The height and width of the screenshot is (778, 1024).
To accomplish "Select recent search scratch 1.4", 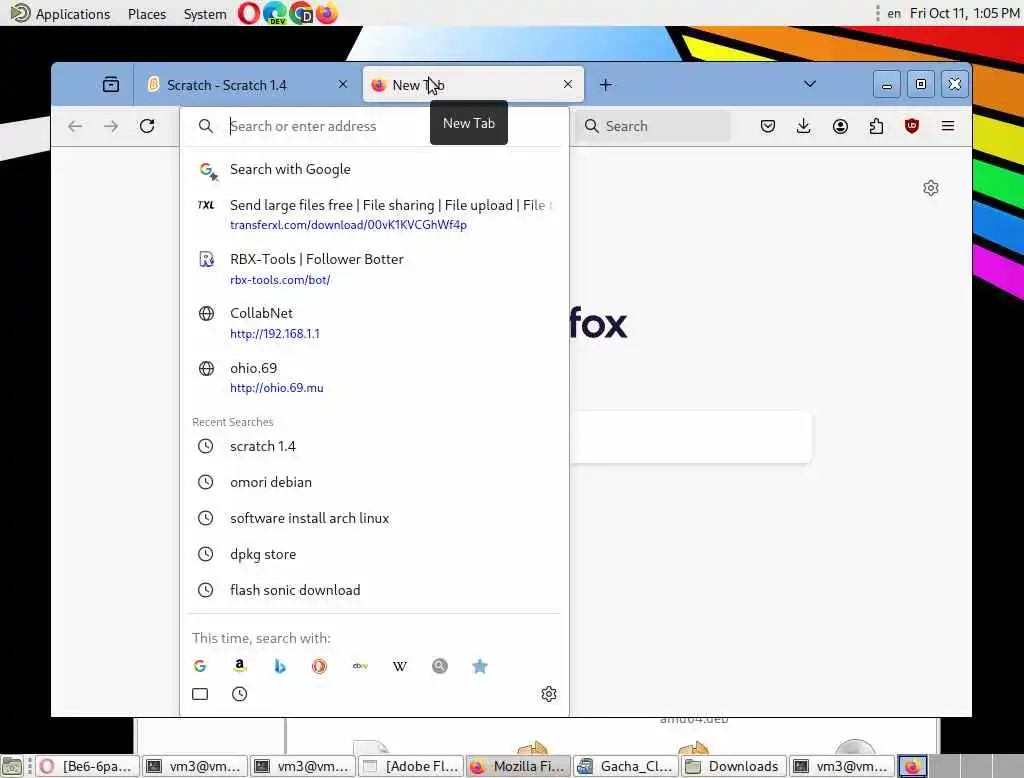I will (374, 446).
